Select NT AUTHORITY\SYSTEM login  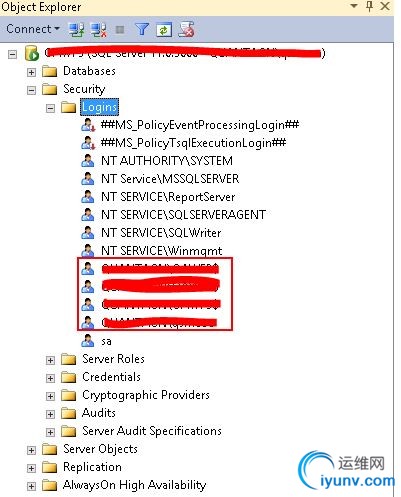point(167,161)
